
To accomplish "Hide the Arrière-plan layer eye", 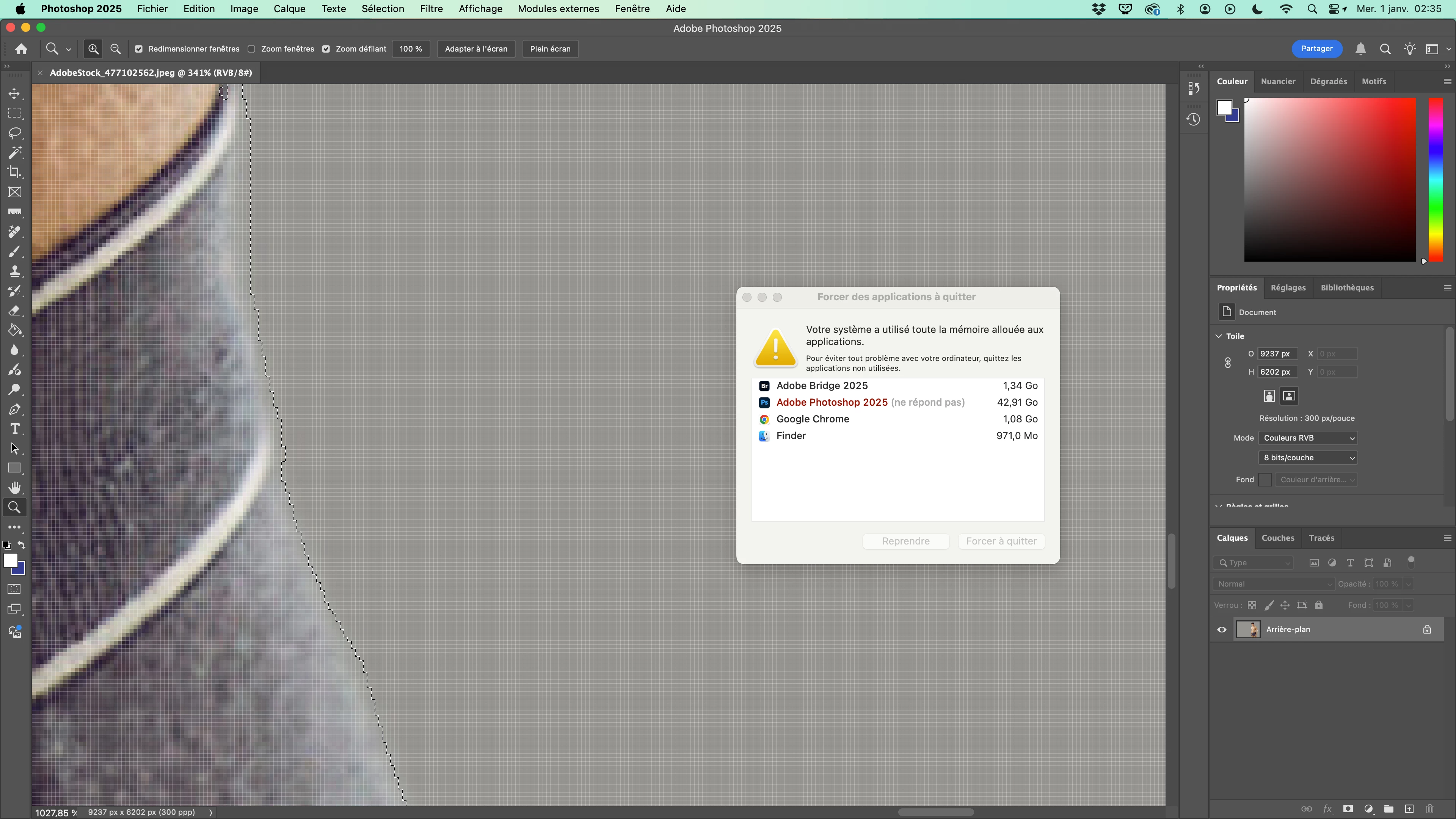I will 1221,629.
